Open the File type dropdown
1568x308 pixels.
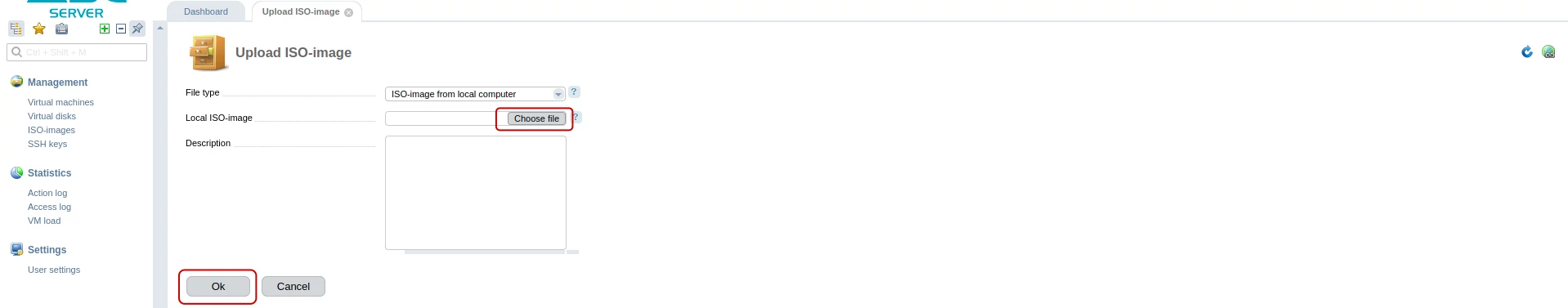[x=475, y=94]
